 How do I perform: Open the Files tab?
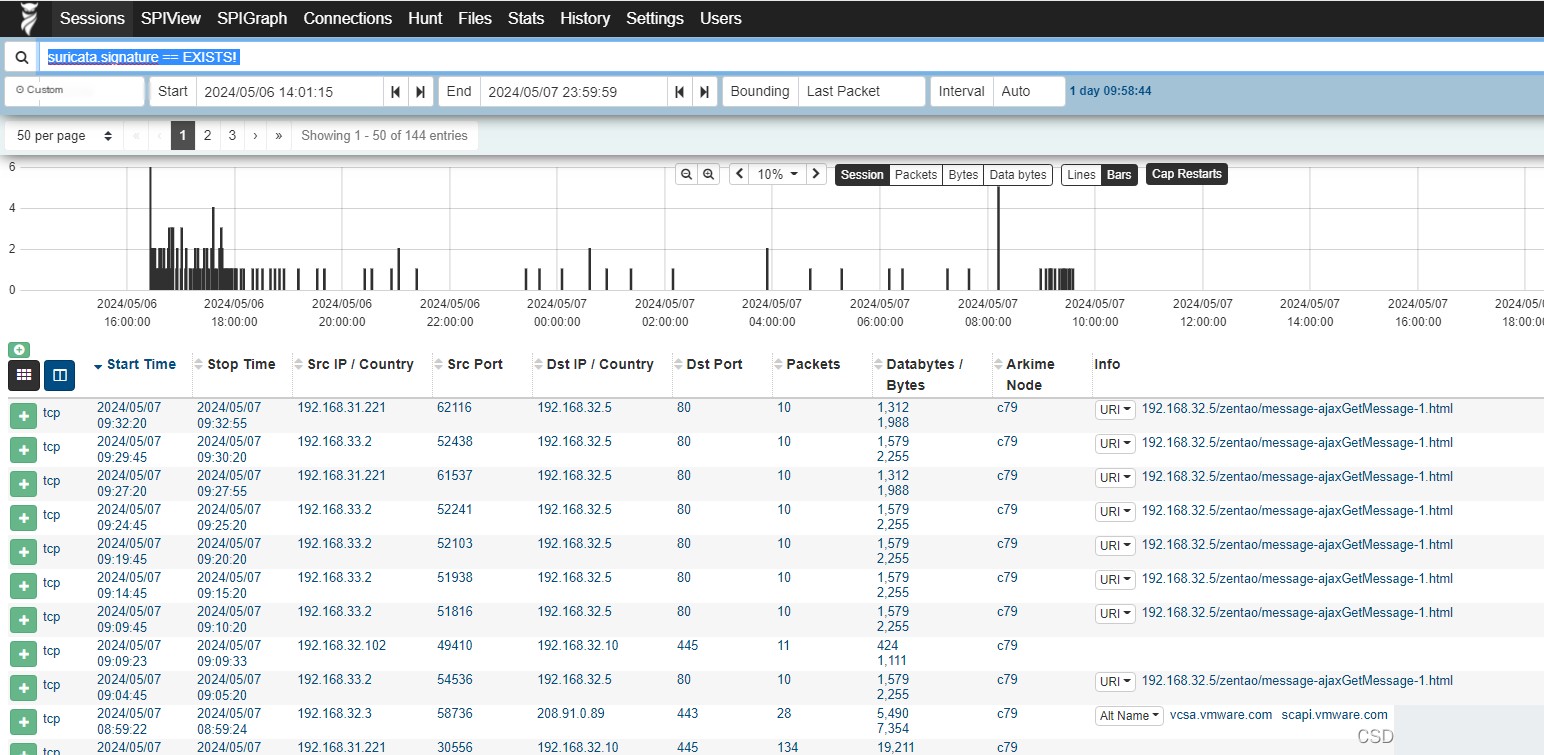click(x=475, y=18)
